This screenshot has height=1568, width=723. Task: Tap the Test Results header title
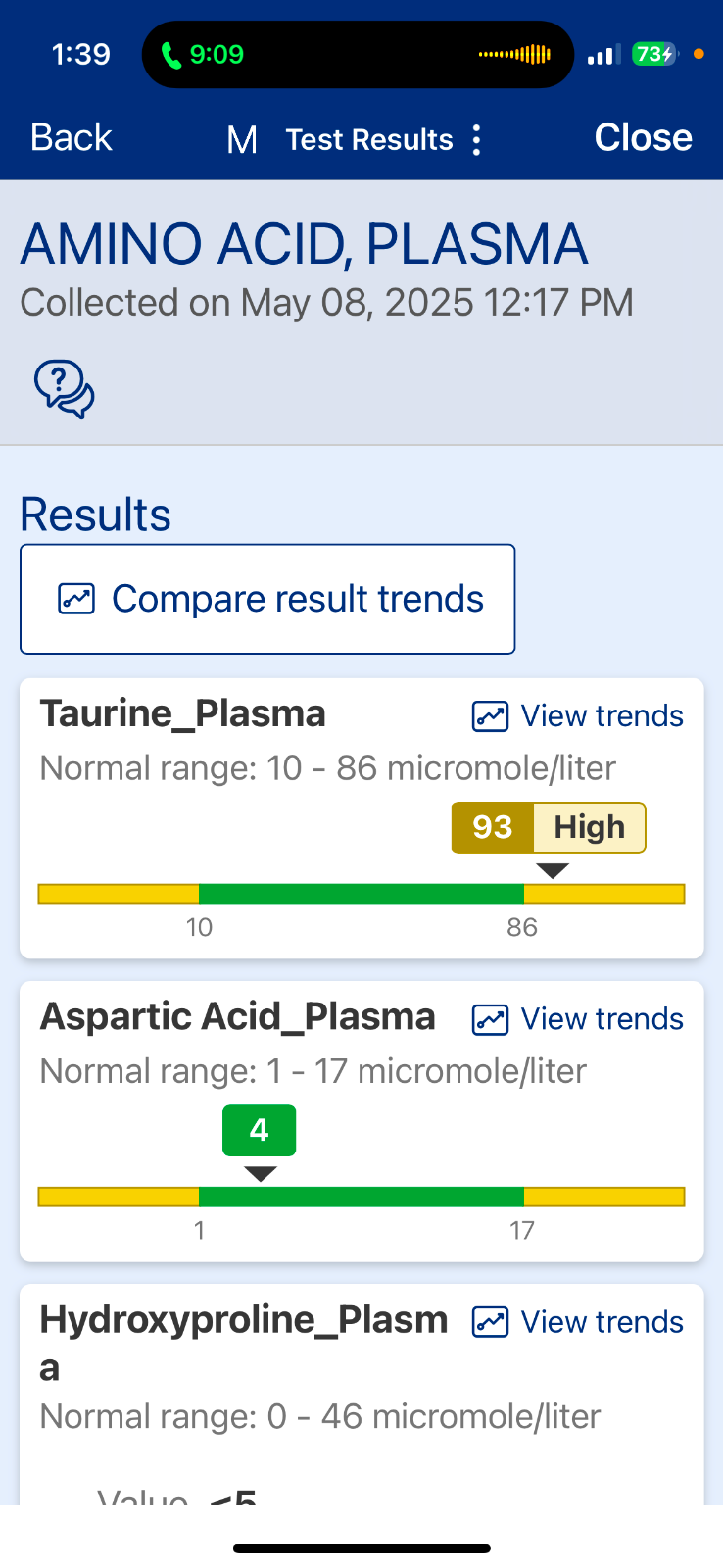[369, 140]
